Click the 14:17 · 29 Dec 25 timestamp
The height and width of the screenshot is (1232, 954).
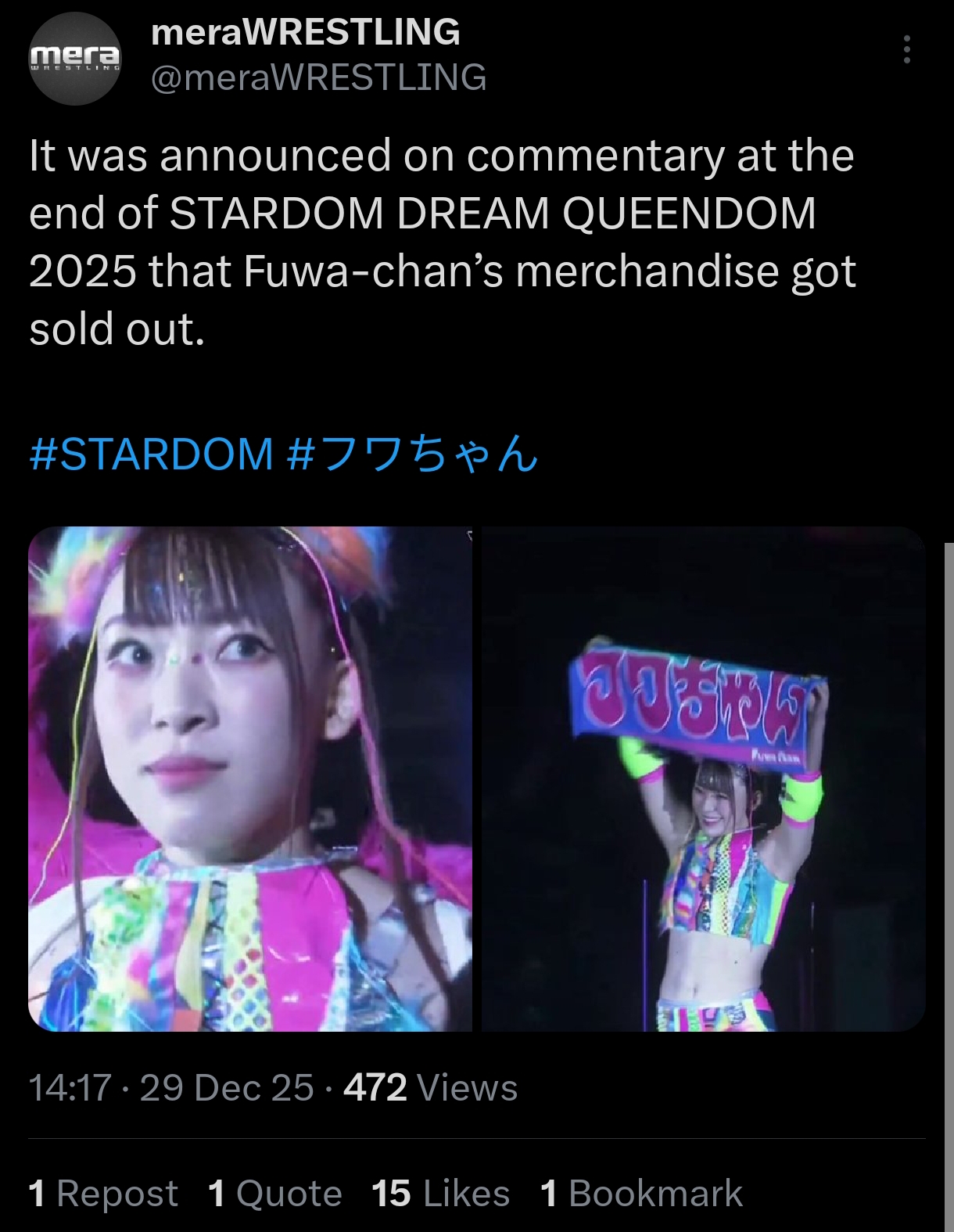[x=171, y=1087]
